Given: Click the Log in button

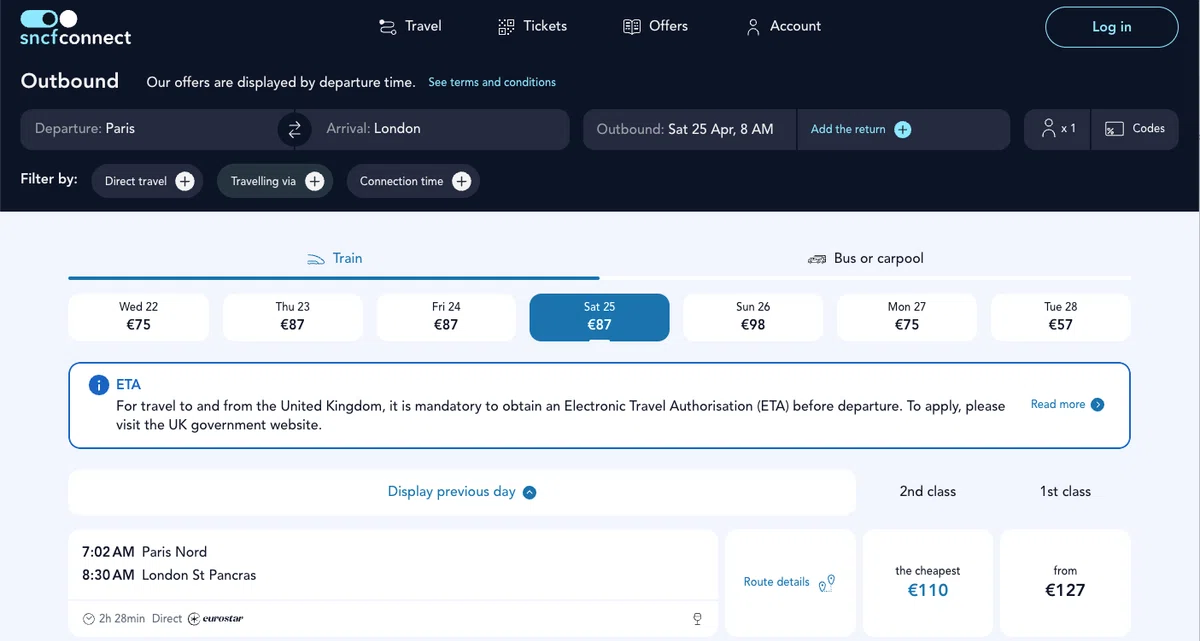Looking at the screenshot, I should [x=1112, y=27].
